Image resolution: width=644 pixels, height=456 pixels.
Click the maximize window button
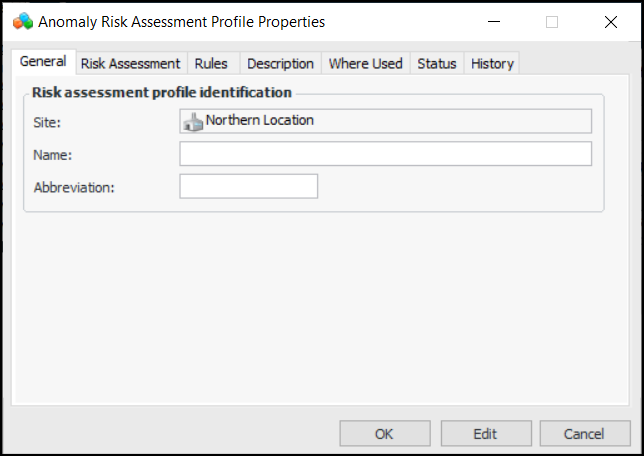click(x=552, y=21)
